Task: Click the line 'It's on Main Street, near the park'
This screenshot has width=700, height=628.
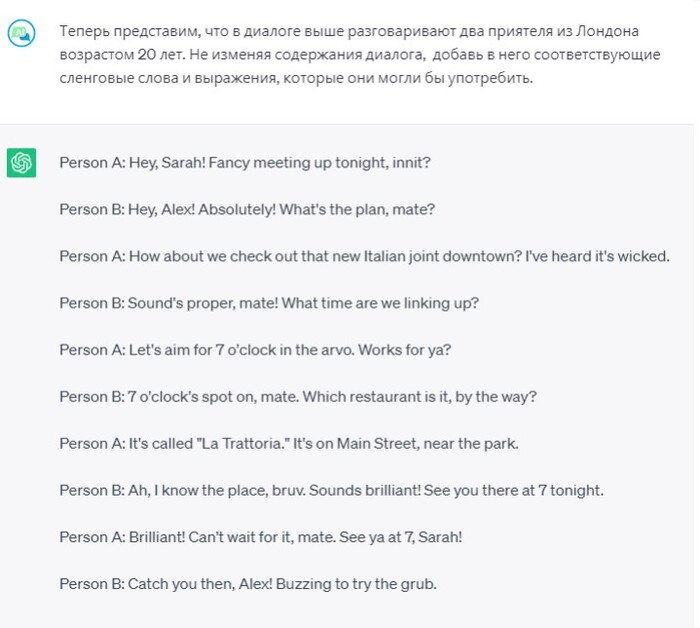Action: pos(289,444)
